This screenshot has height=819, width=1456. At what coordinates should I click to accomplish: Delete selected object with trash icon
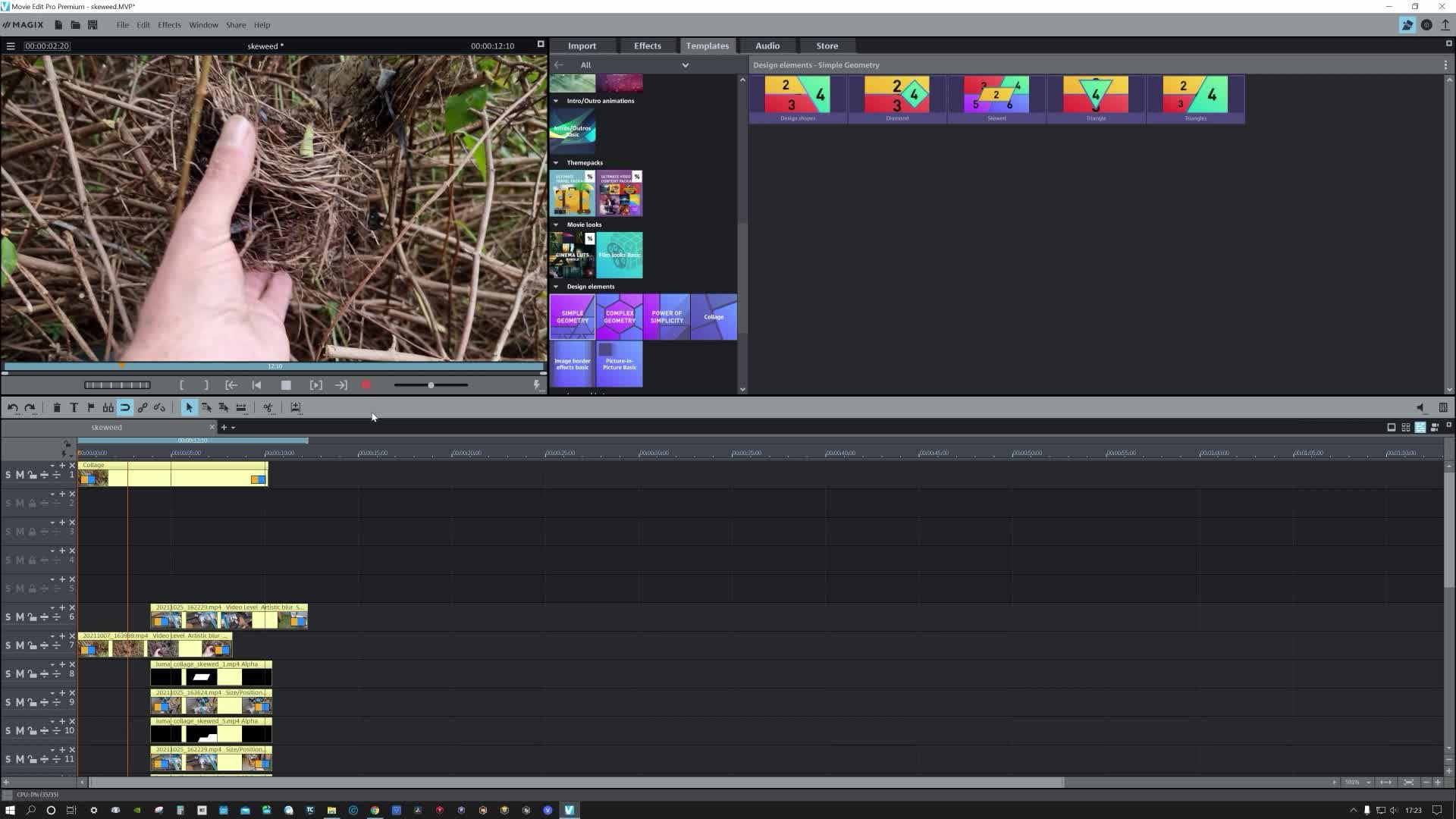coord(57,408)
